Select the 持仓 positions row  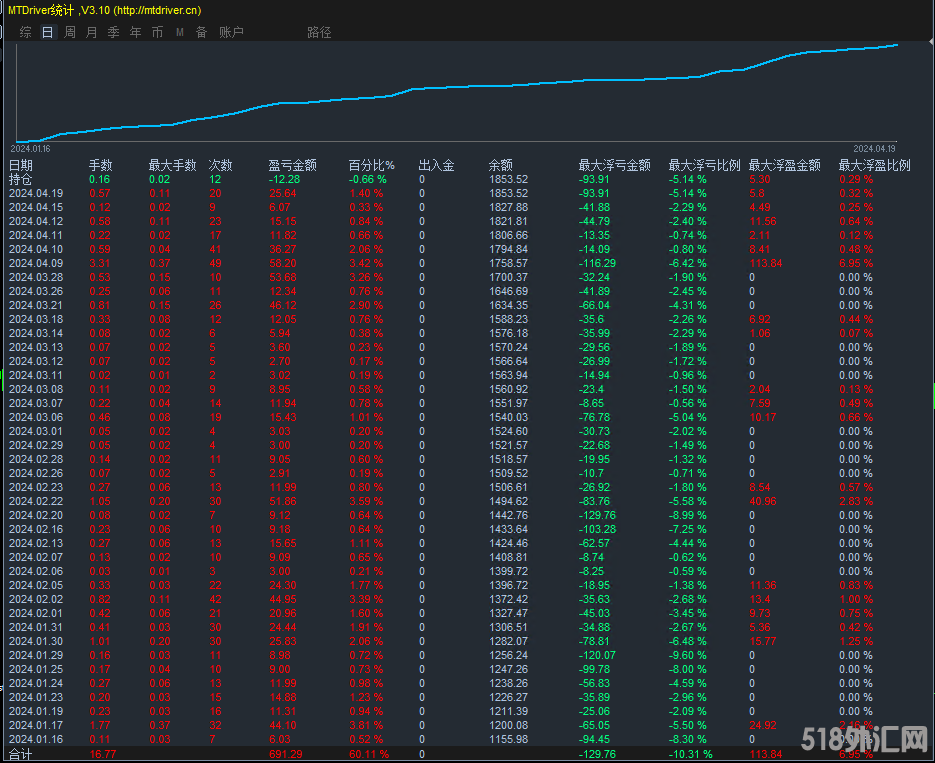click(21, 179)
